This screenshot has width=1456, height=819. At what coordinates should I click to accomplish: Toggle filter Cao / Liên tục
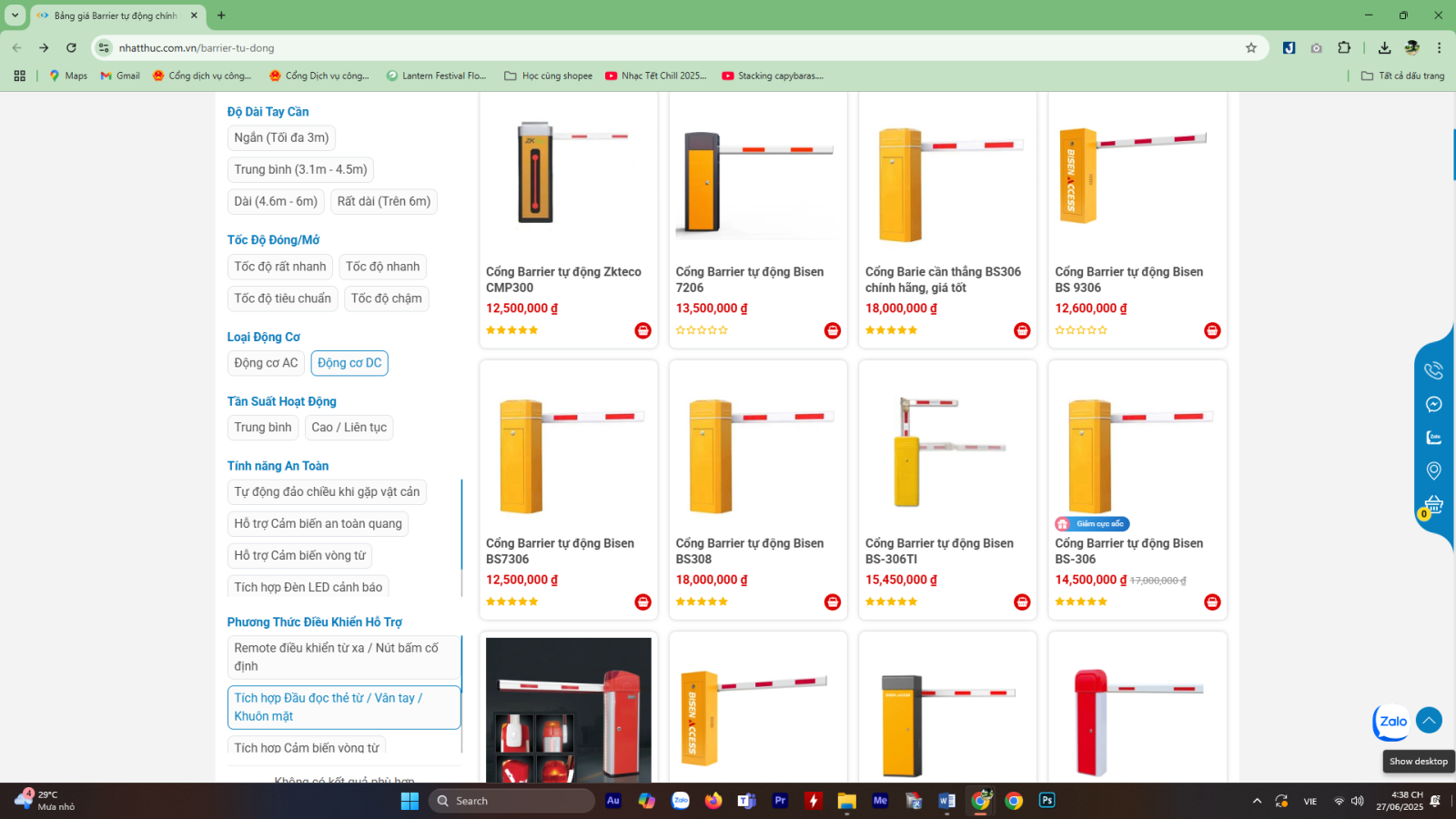[x=349, y=428]
